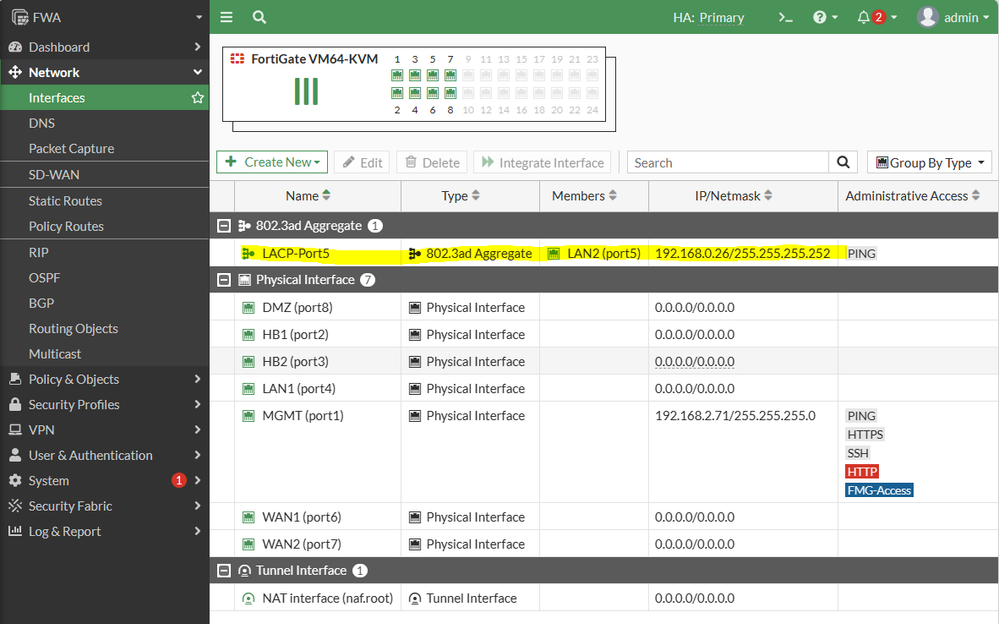Select the LACP-Port5 interface row
The width and height of the screenshot is (999, 624).
(296, 254)
